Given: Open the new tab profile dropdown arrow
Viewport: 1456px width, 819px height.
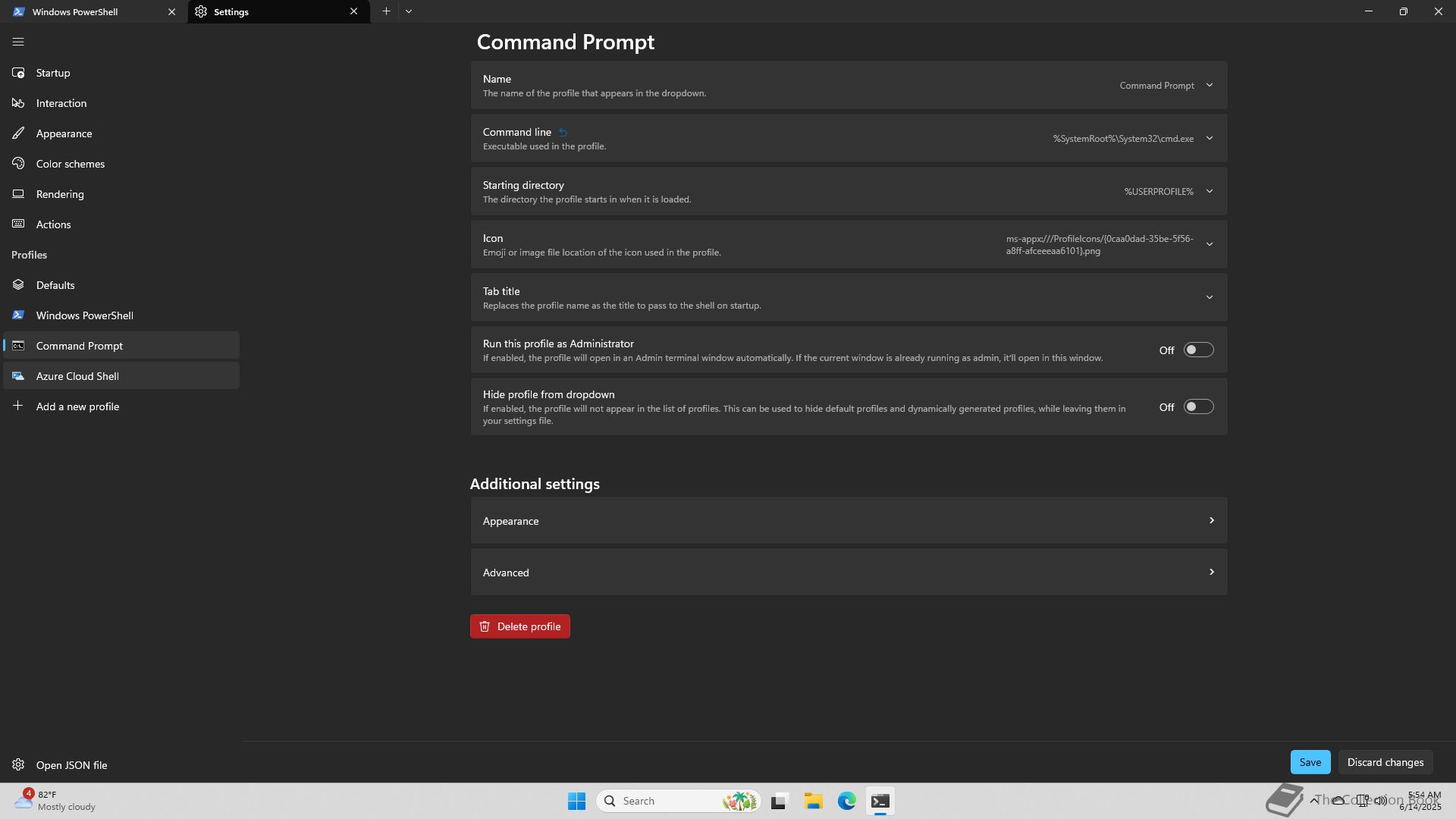Looking at the screenshot, I should pos(409,11).
